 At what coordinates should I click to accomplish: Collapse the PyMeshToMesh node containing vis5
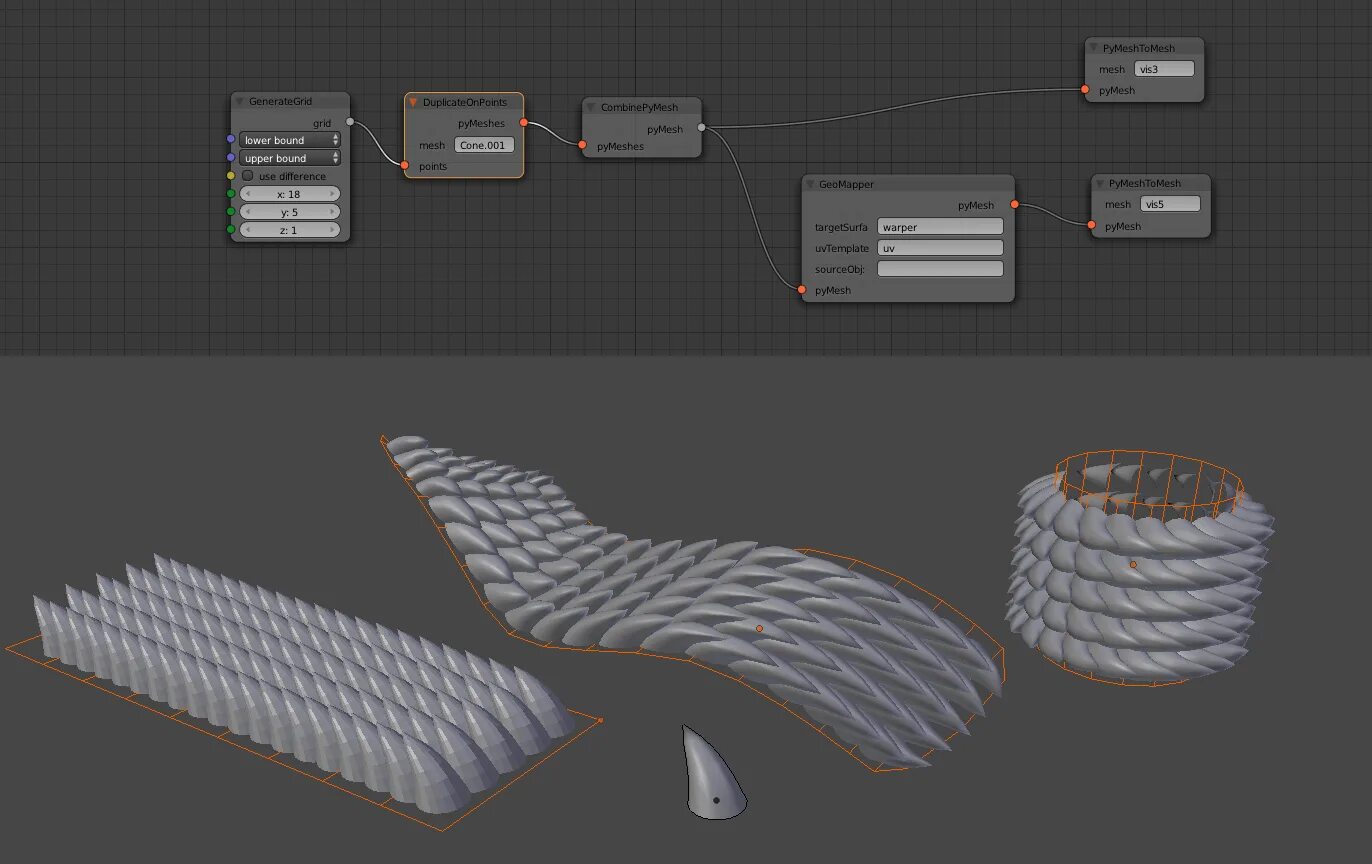[1100, 183]
